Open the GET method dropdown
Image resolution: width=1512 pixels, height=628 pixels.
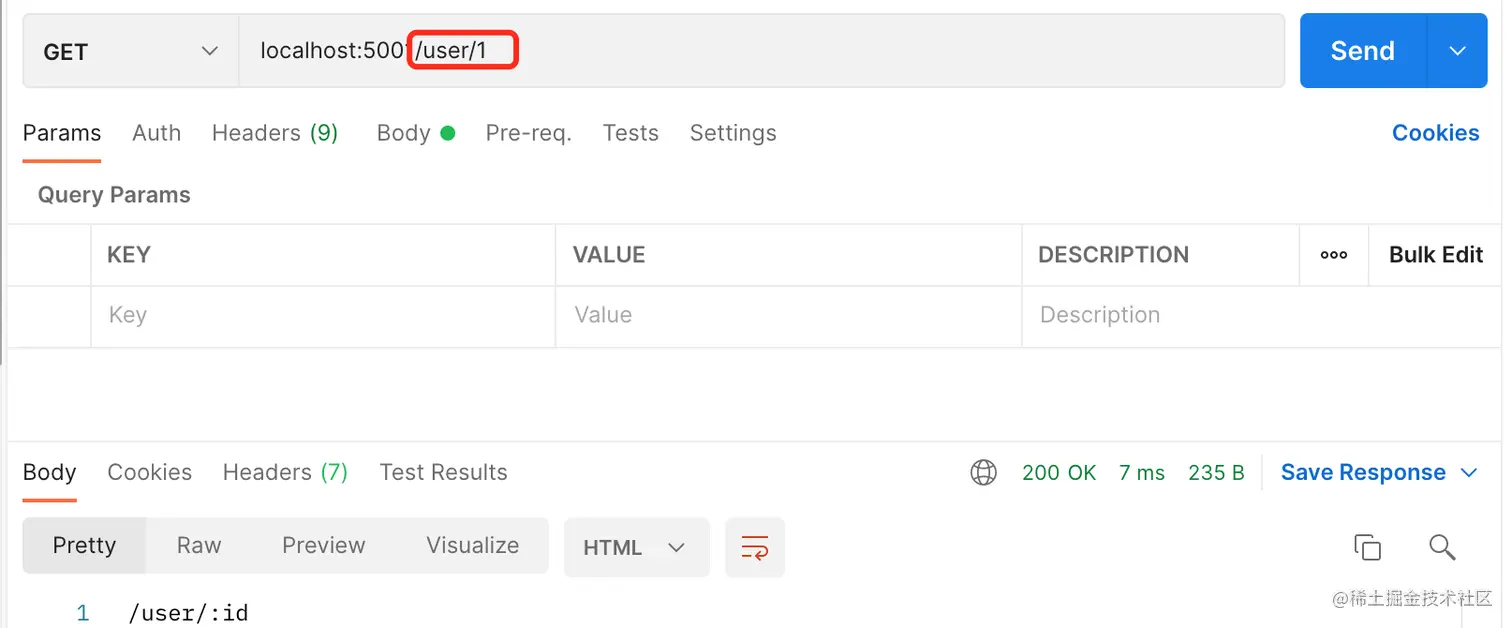pyautogui.click(x=131, y=51)
